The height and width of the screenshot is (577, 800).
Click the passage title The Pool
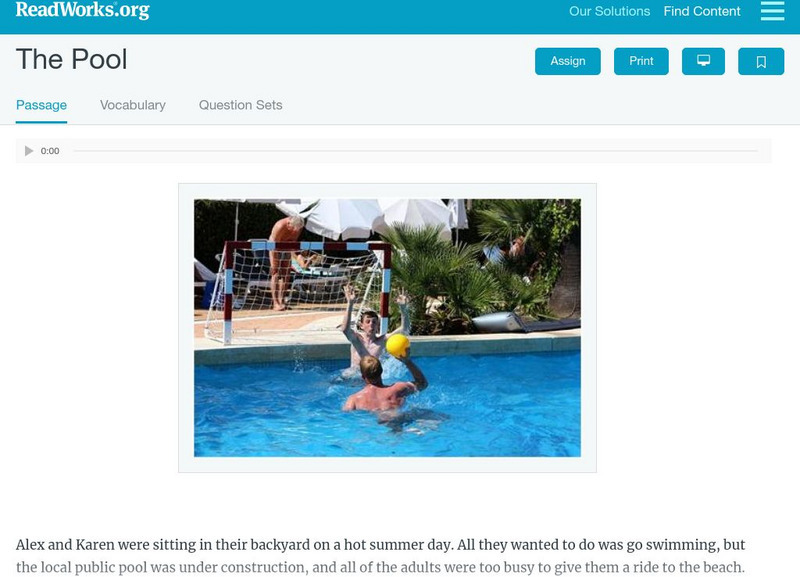click(x=71, y=59)
